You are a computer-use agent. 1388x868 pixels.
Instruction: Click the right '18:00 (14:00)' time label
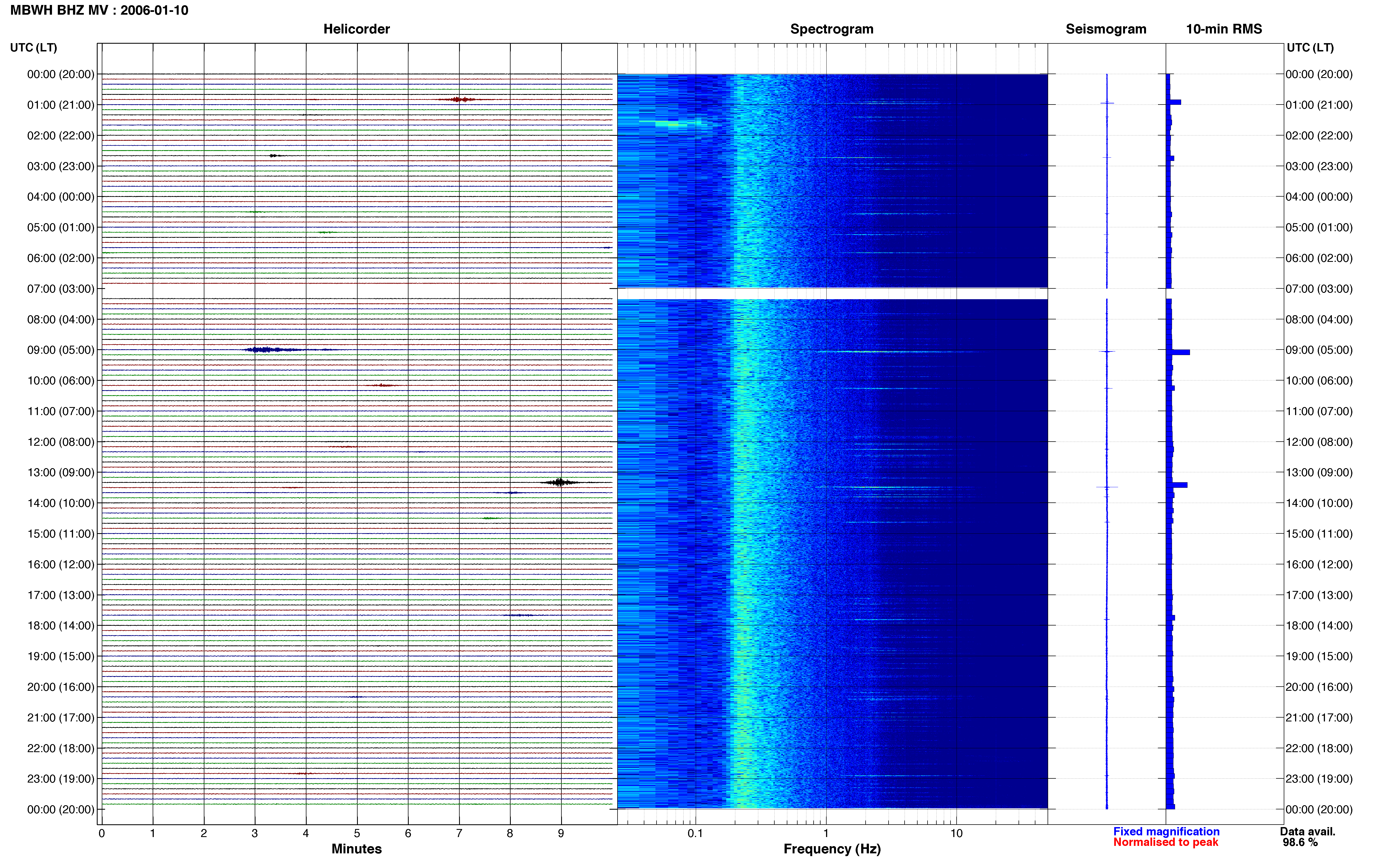[1319, 626]
